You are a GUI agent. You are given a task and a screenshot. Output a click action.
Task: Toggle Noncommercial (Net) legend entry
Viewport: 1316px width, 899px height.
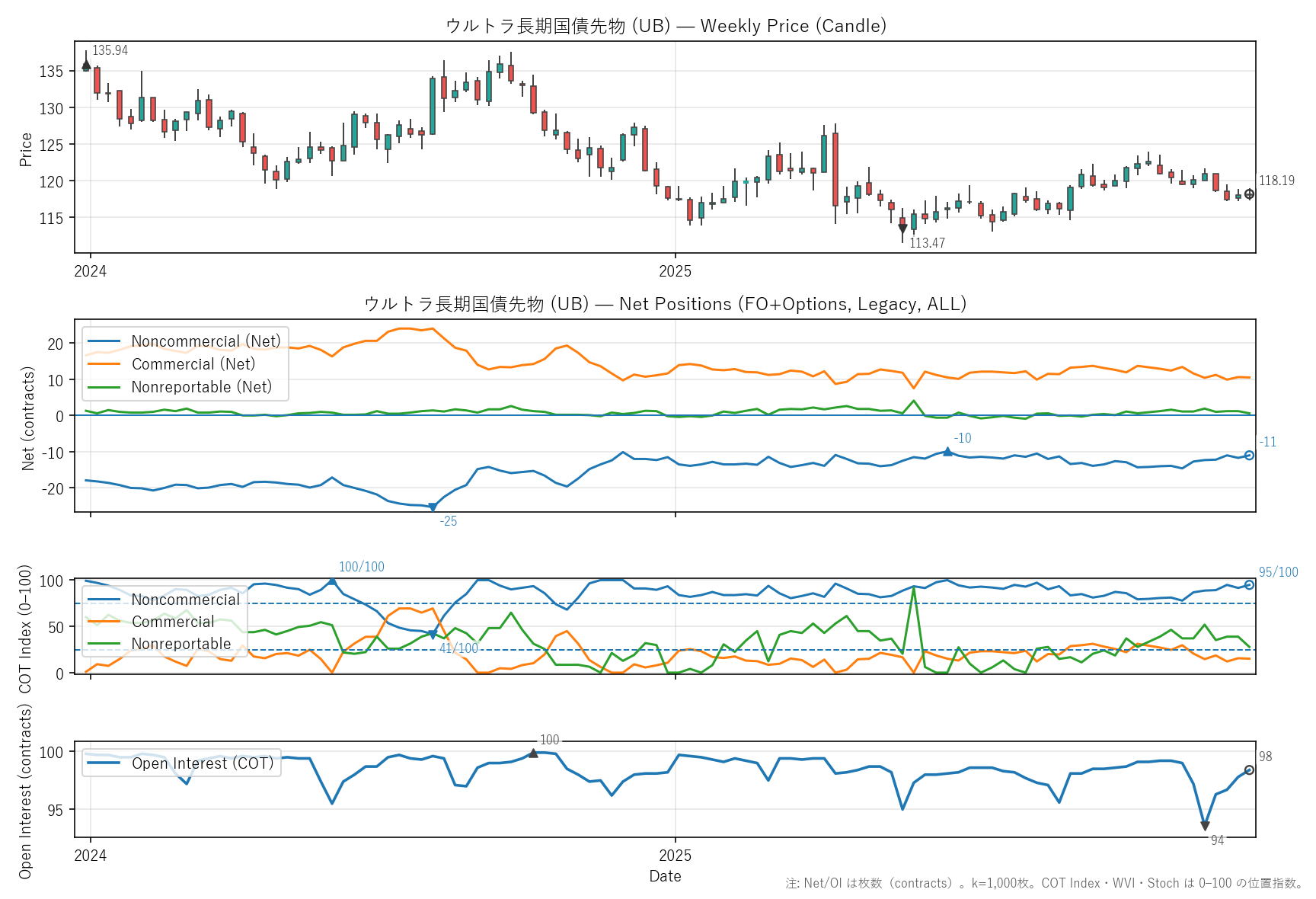(206, 341)
